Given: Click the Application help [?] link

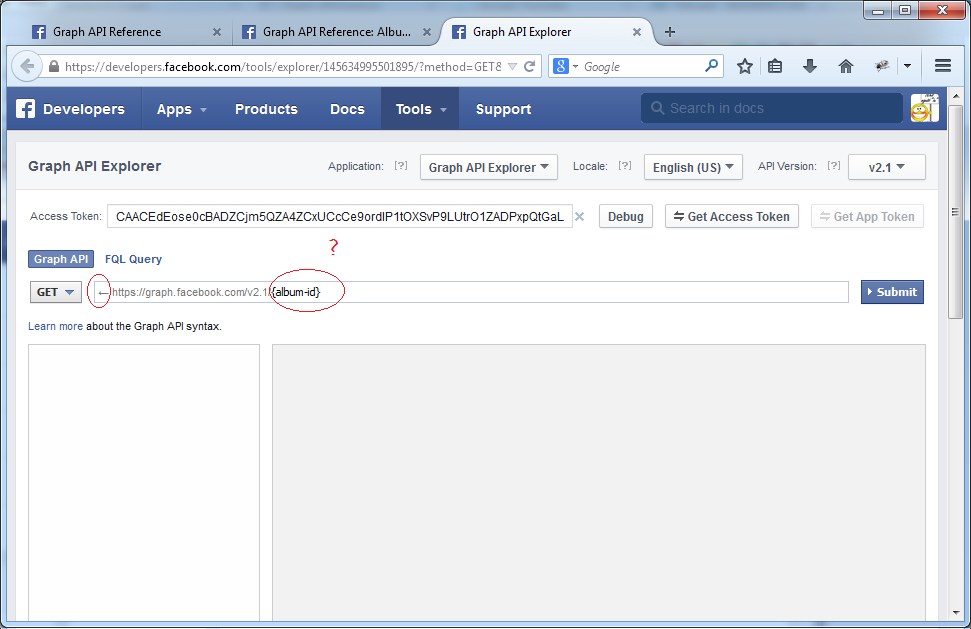Looking at the screenshot, I should pyautogui.click(x=401, y=166).
